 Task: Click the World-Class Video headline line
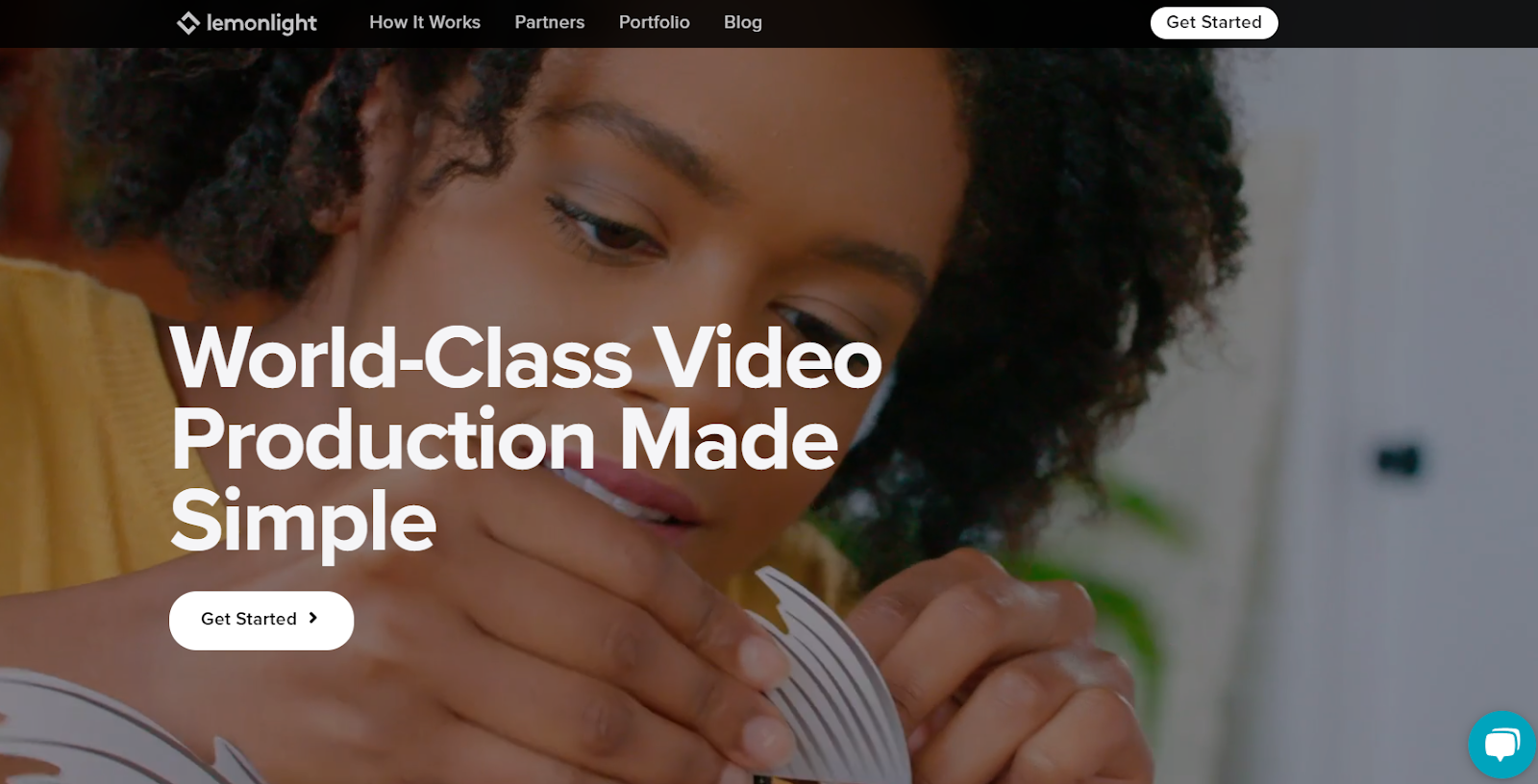click(x=526, y=357)
